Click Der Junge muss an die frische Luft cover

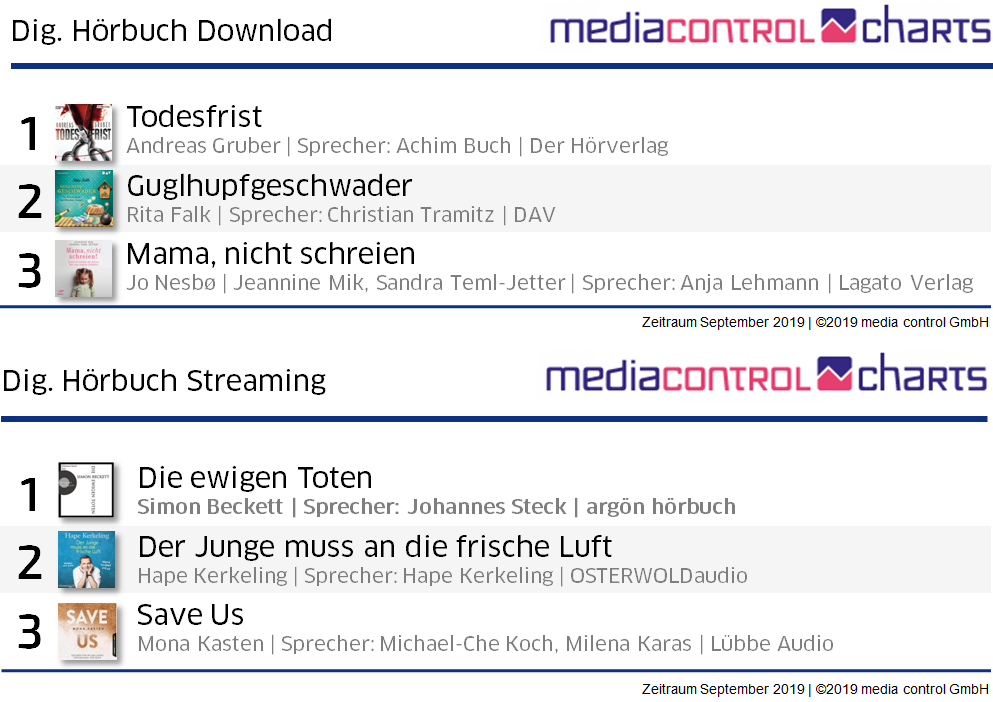86,559
